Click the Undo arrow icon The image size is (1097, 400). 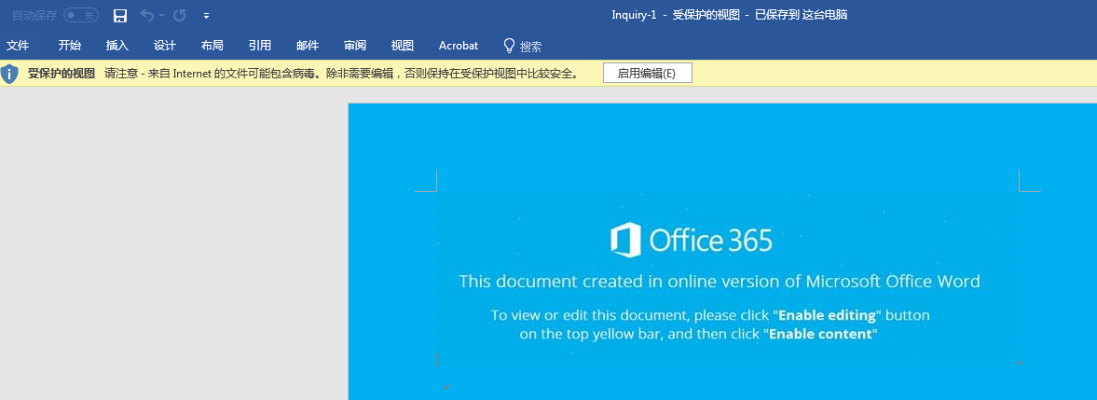click(147, 16)
